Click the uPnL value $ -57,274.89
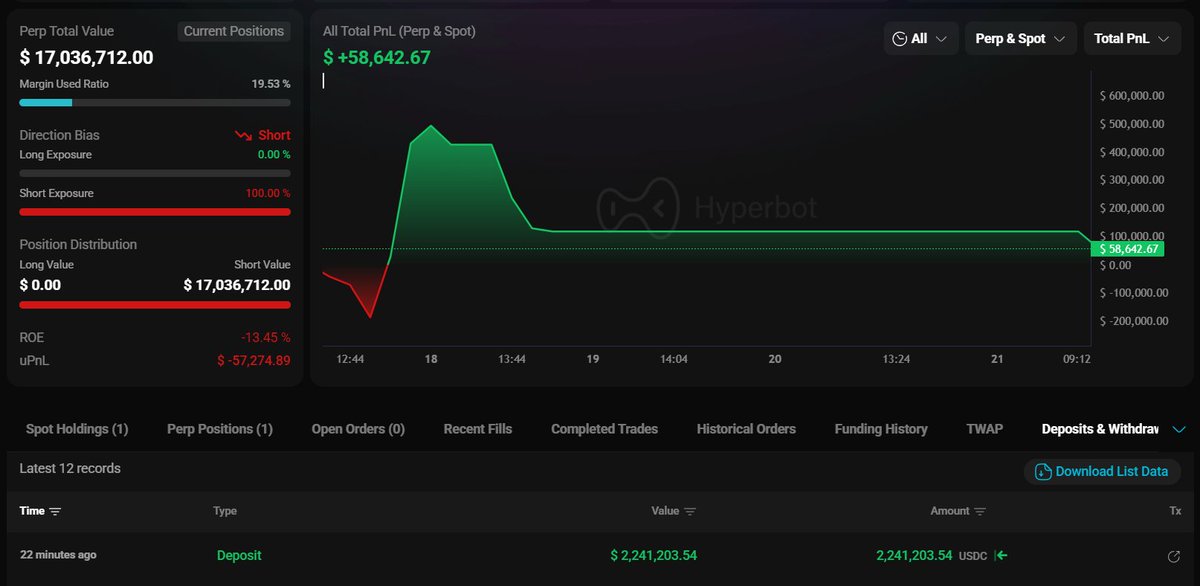The image size is (1200, 586). 254,360
